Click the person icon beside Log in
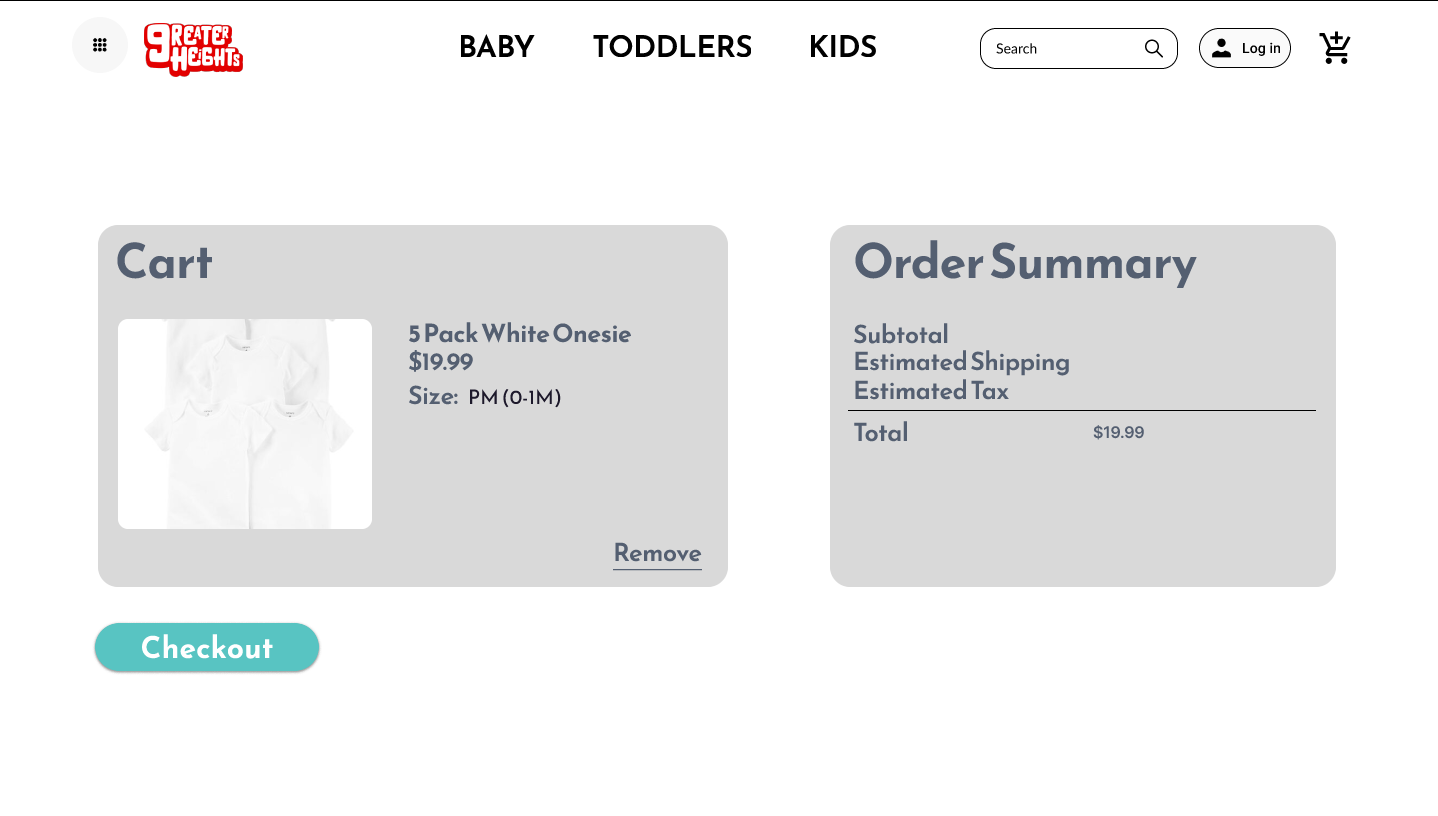Viewport: 1438px width, 816px height. 1221,48
